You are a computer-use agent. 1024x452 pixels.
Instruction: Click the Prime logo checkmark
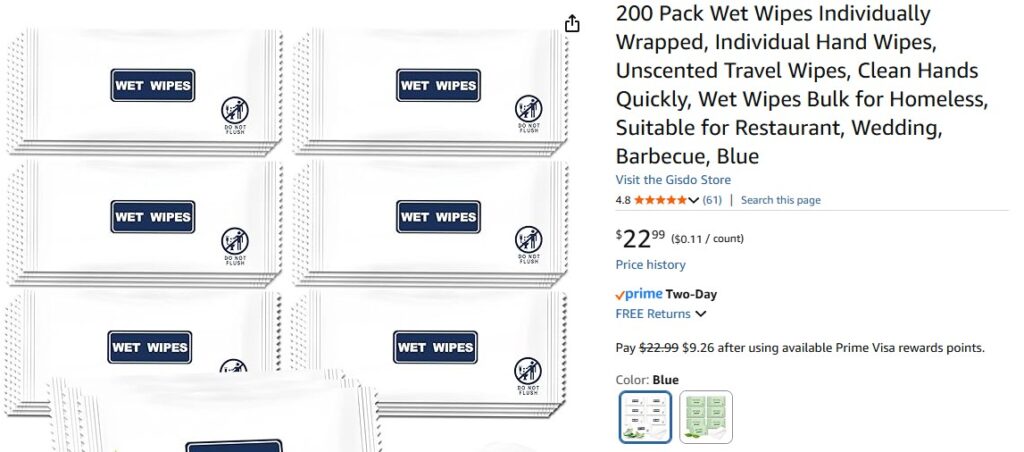(619, 294)
